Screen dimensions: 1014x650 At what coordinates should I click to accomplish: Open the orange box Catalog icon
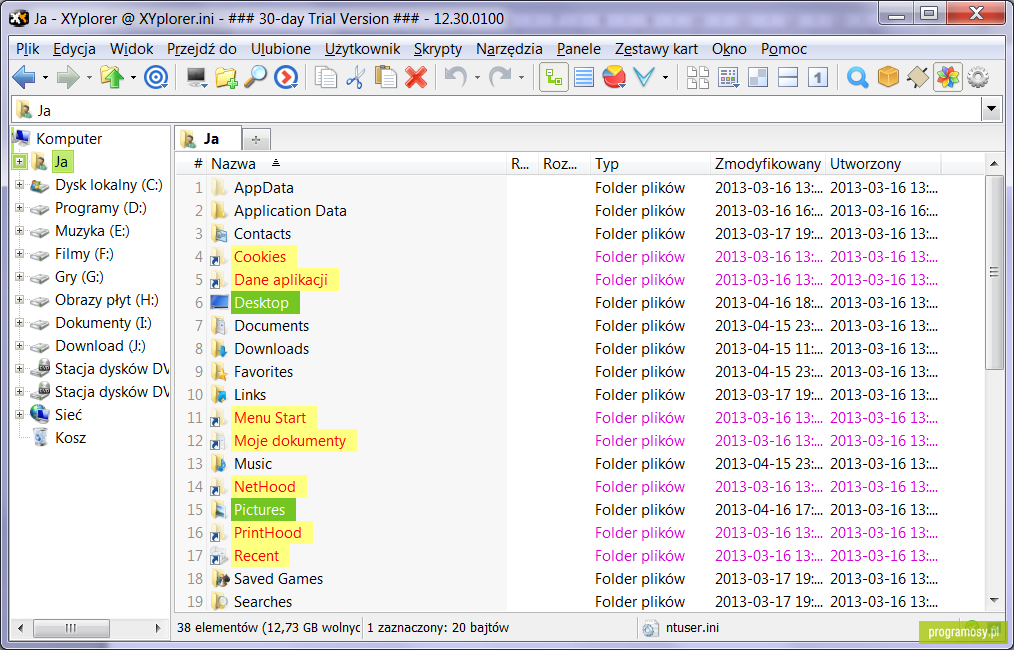(x=888, y=78)
